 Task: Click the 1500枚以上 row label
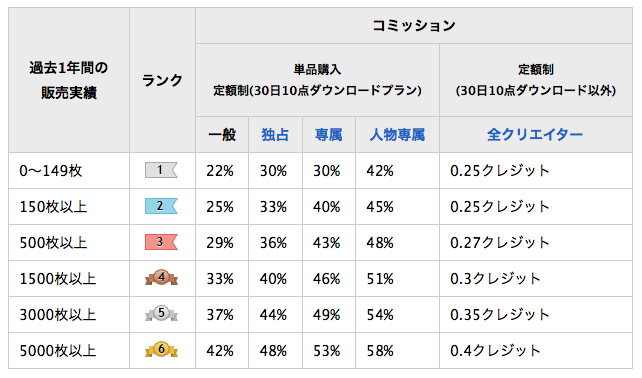pos(58,279)
